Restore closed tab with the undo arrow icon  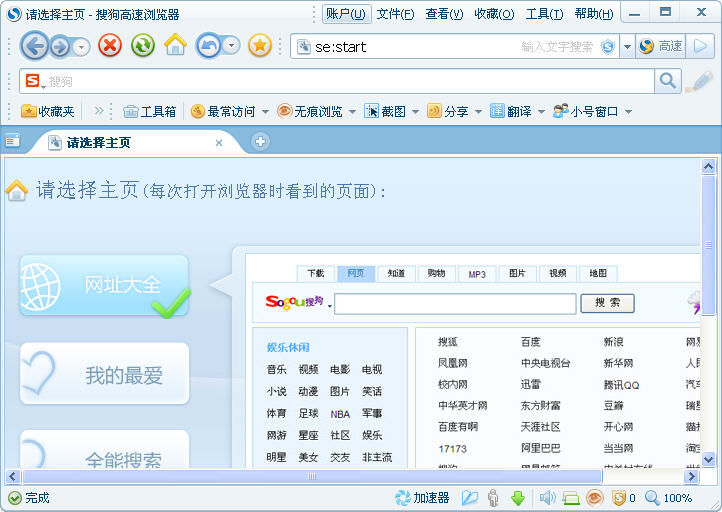(209, 46)
